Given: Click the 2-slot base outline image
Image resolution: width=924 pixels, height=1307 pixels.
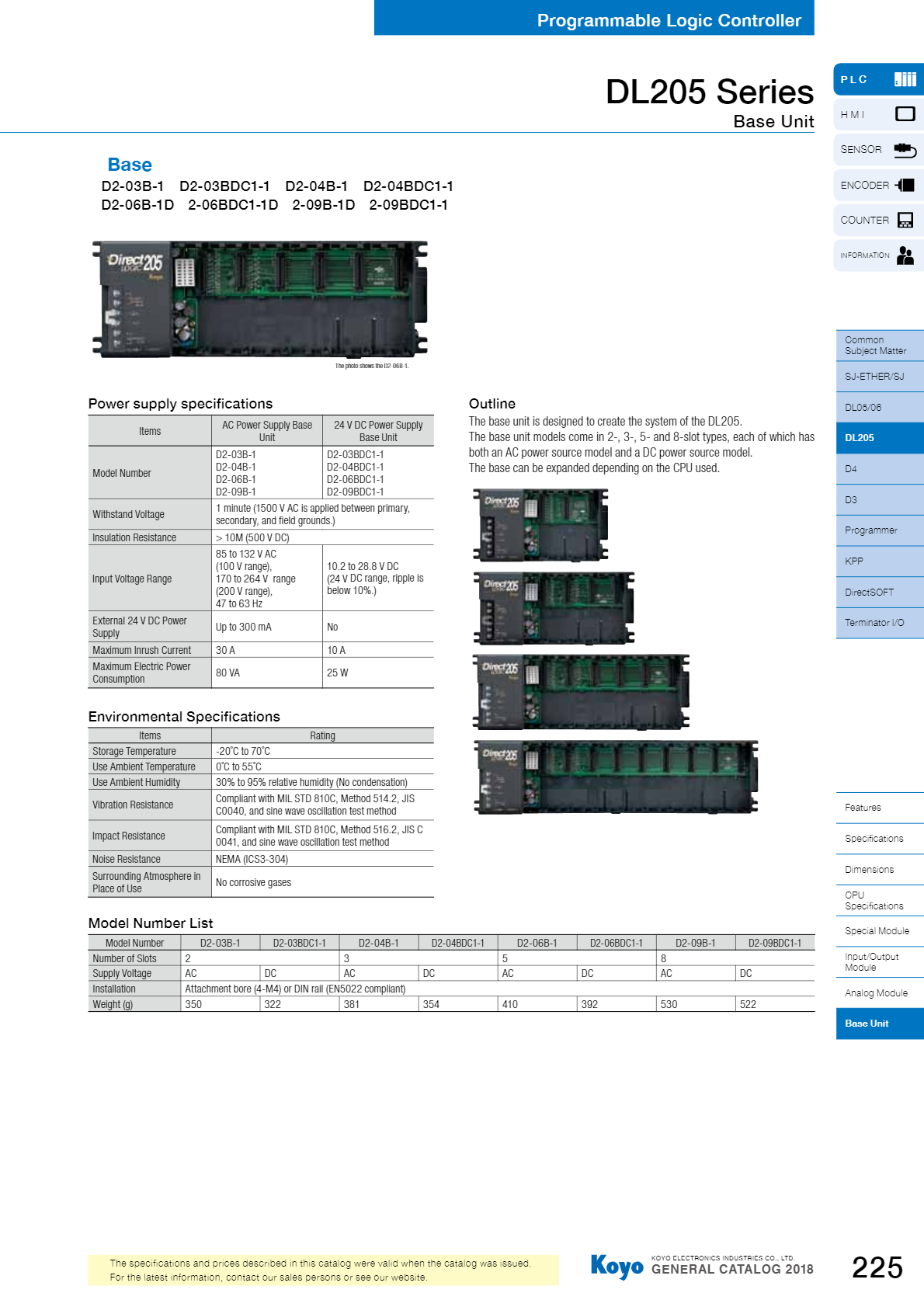Looking at the screenshot, I should pos(540,525).
